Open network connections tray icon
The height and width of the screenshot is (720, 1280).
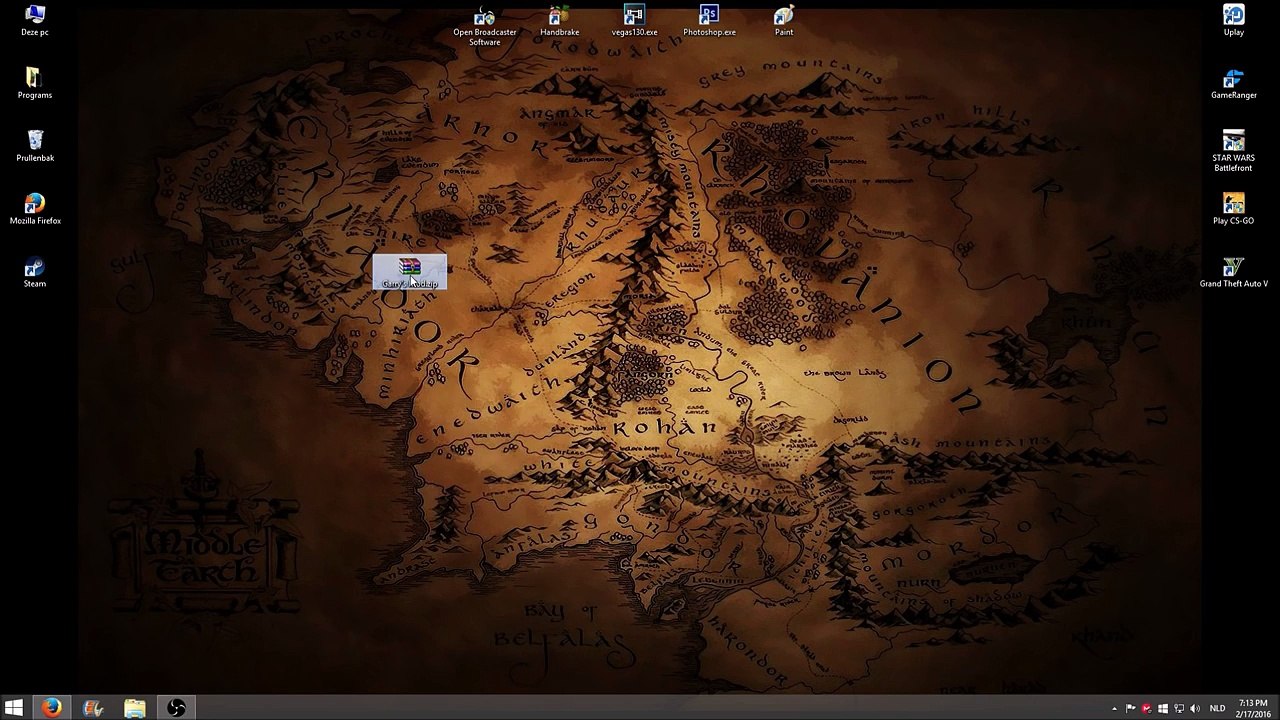[1178, 709]
